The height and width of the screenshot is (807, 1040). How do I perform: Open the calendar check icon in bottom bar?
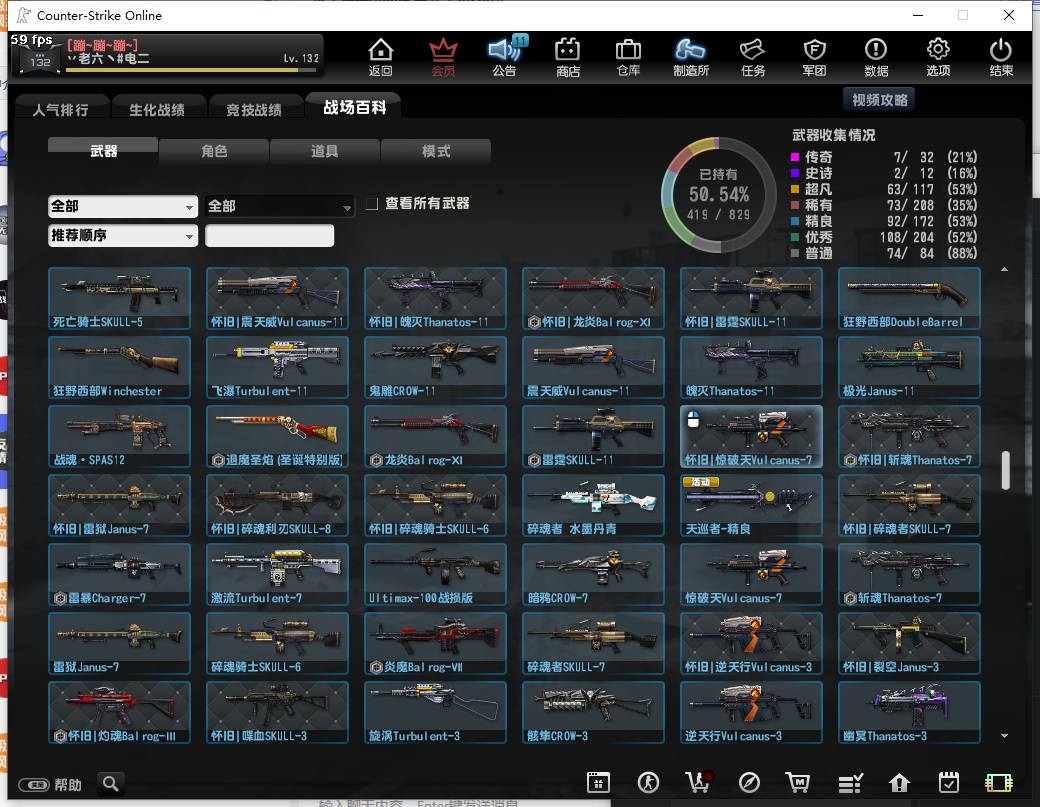click(x=949, y=783)
